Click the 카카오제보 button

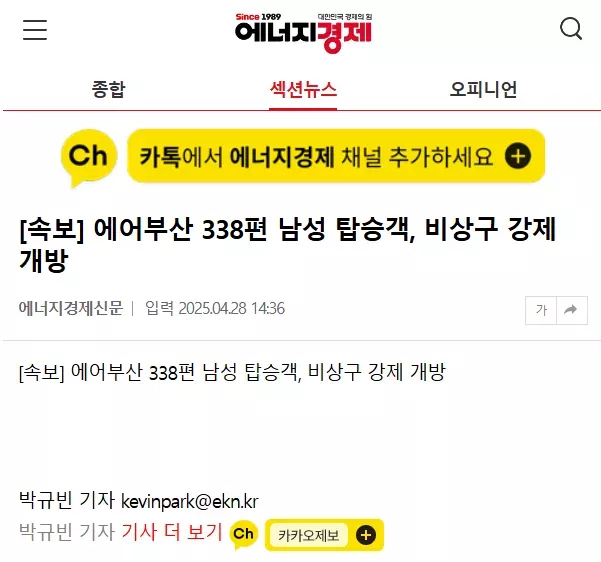(x=309, y=535)
